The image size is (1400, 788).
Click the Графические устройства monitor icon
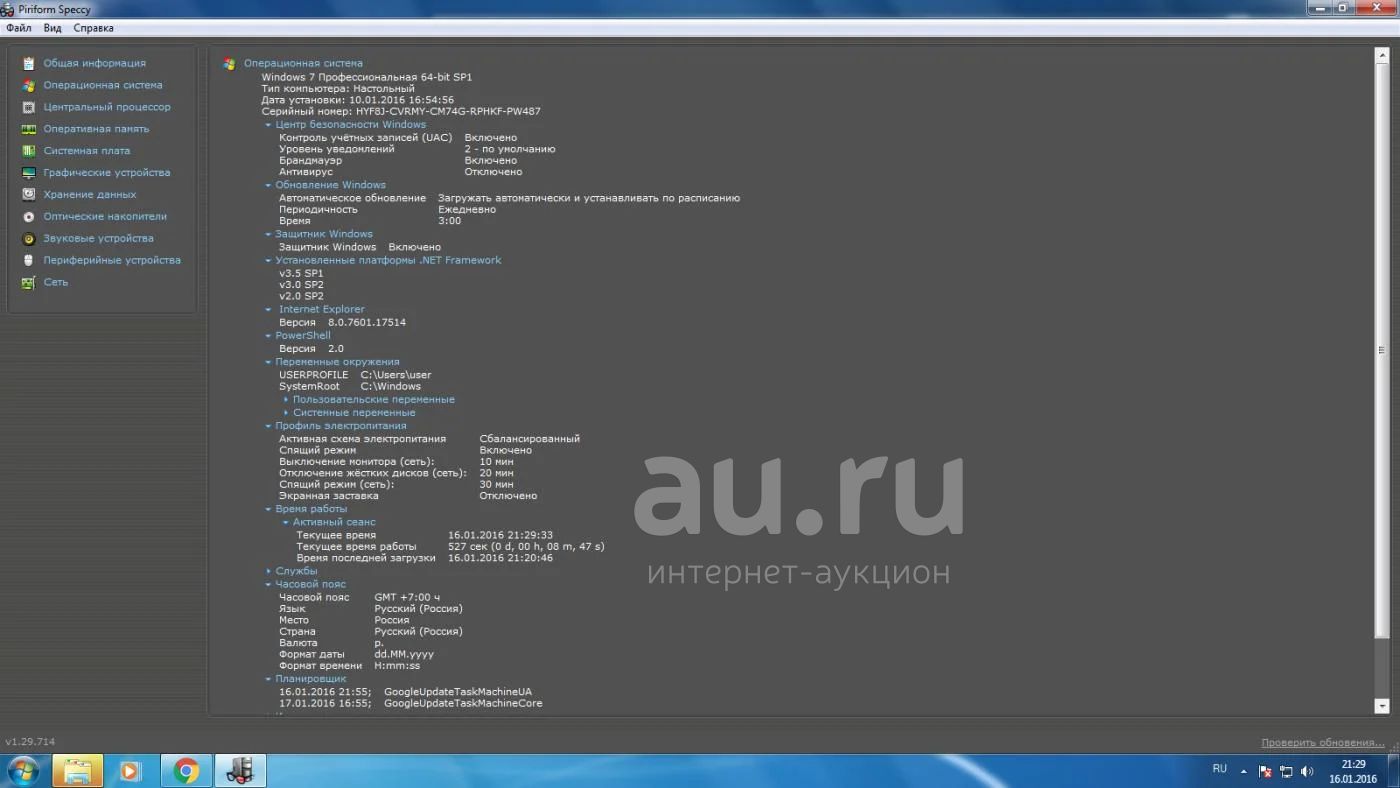(x=29, y=173)
